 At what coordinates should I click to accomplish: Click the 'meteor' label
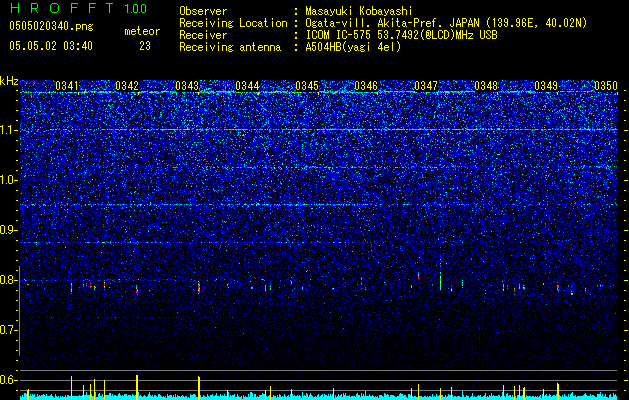[x=142, y=31]
